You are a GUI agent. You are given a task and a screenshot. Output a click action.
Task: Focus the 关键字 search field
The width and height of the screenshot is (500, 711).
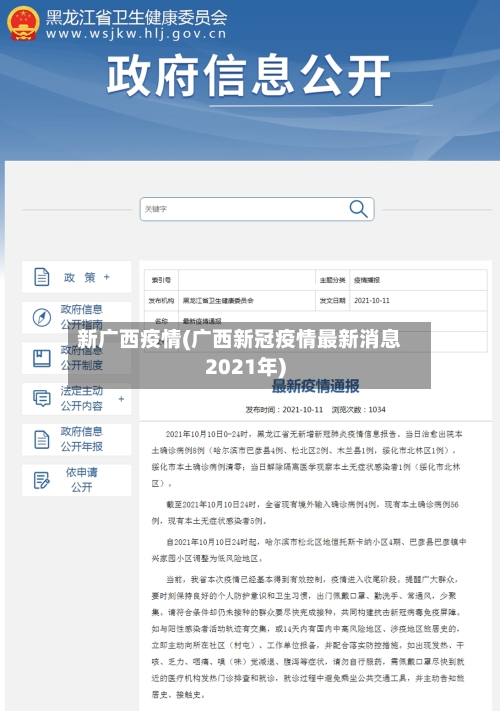click(x=257, y=209)
